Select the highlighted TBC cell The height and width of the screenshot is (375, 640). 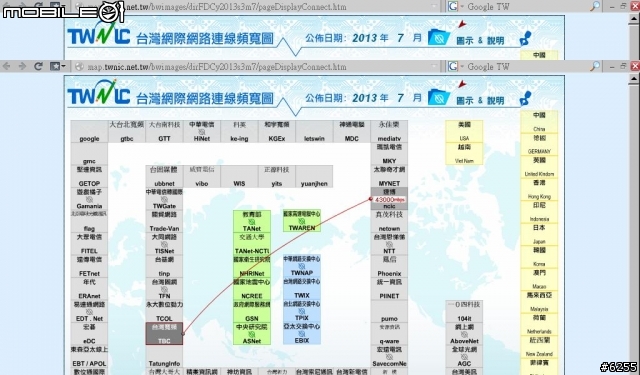[x=164, y=334]
